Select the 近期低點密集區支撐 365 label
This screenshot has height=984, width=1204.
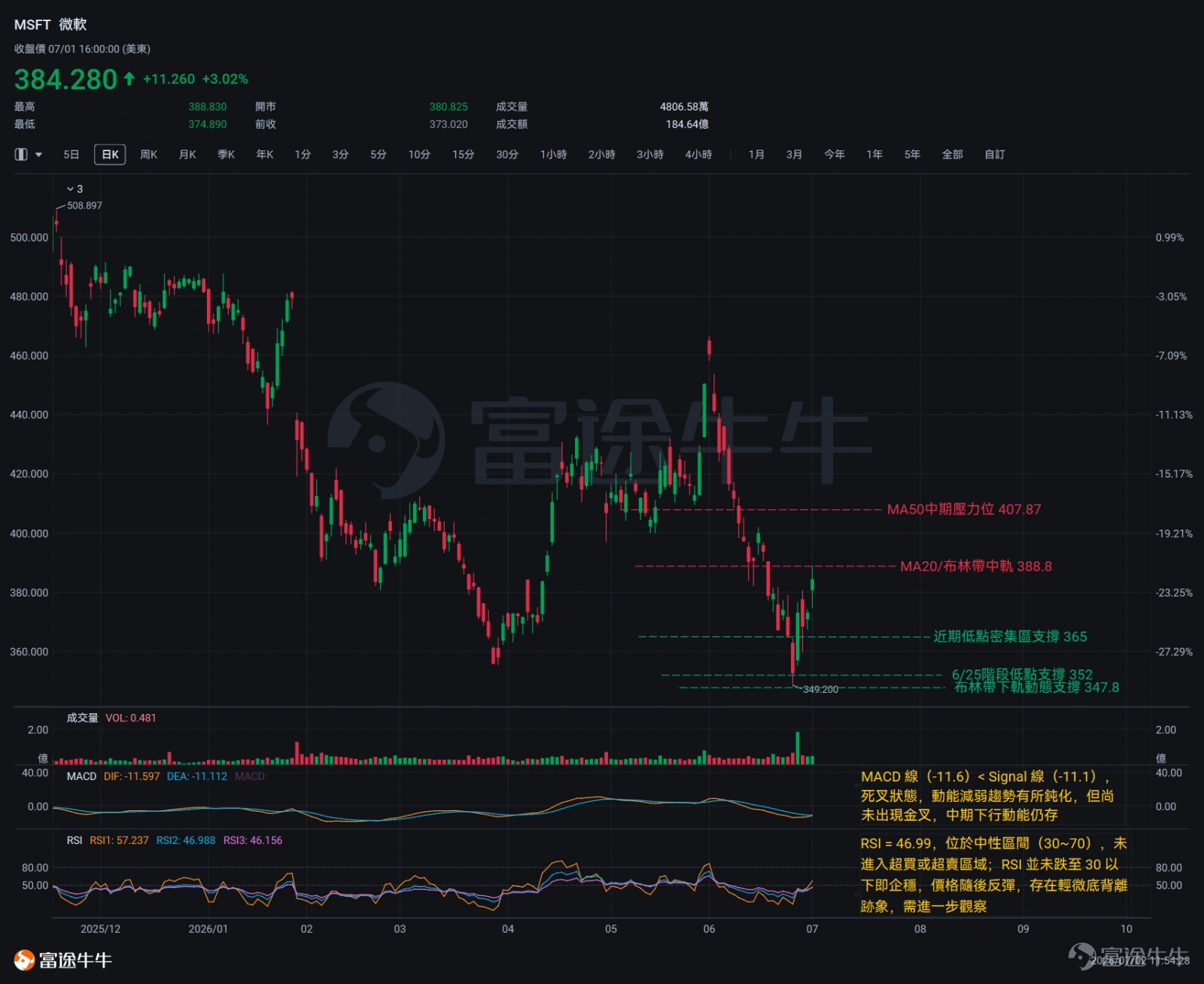[x=1011, y=636]
